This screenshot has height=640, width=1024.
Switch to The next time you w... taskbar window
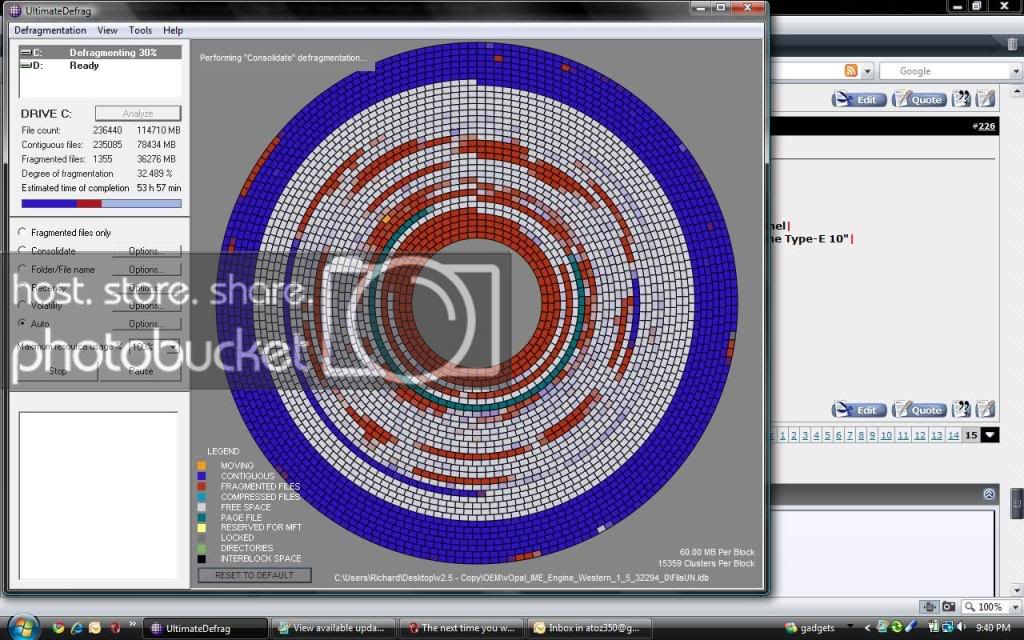coord(461,628)
